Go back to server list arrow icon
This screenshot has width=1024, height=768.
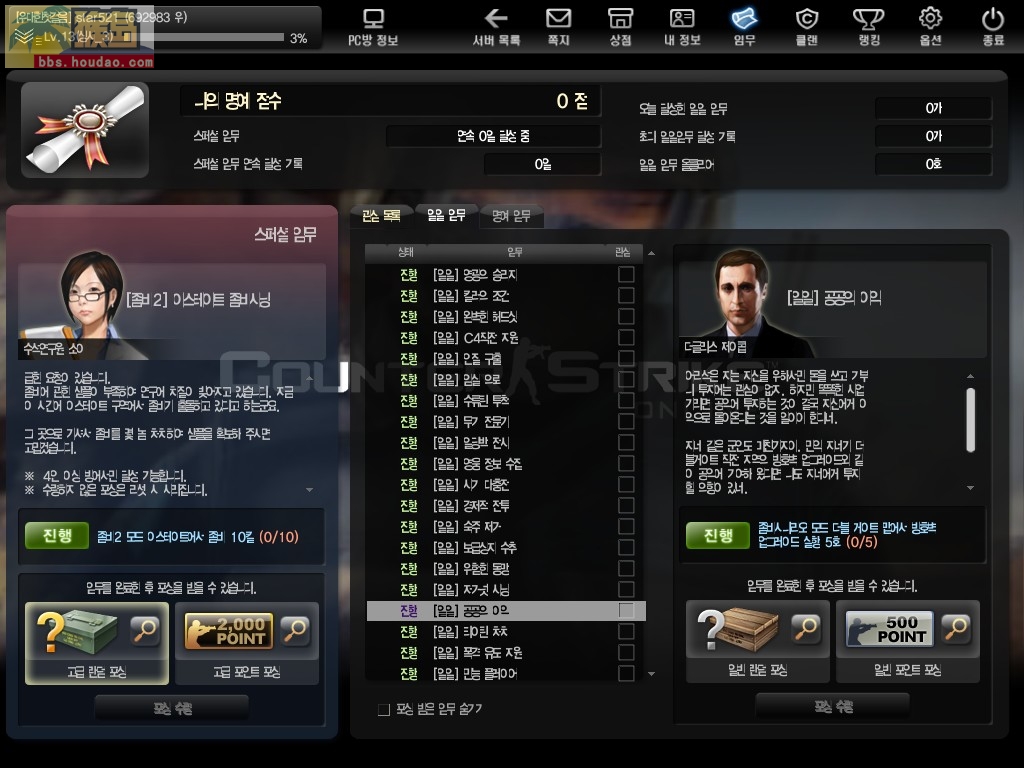(x=496, y=18)
